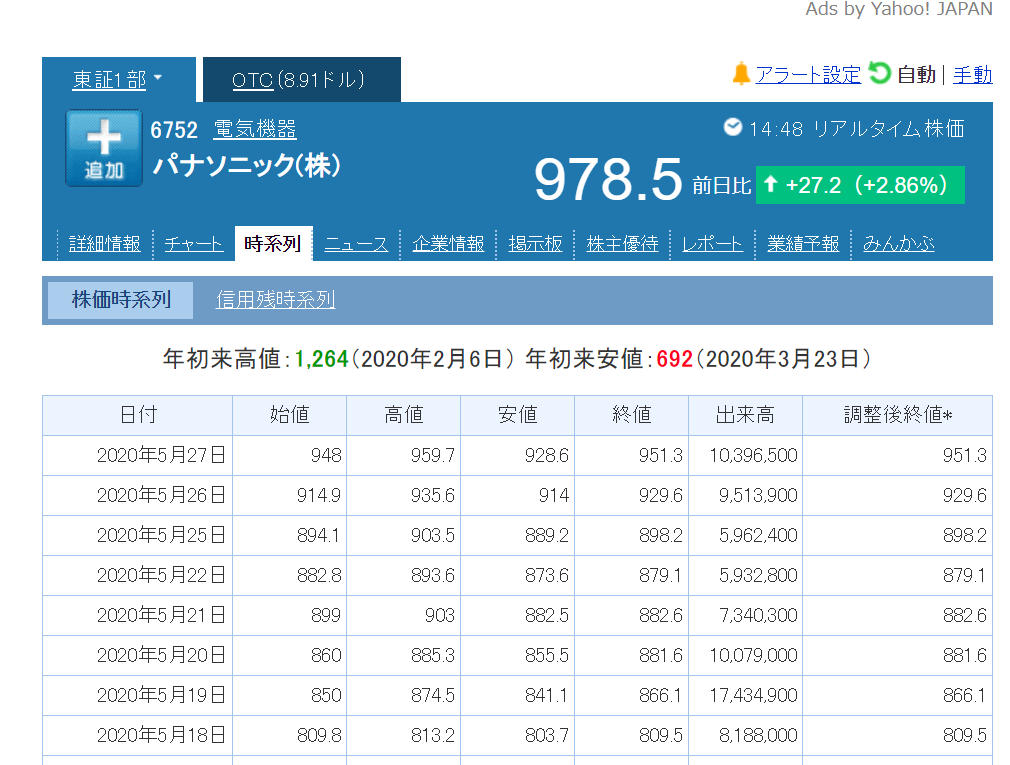Click the 出来高 column header
This screenshot has width=1010, height=765.
[x=746, y=415]
